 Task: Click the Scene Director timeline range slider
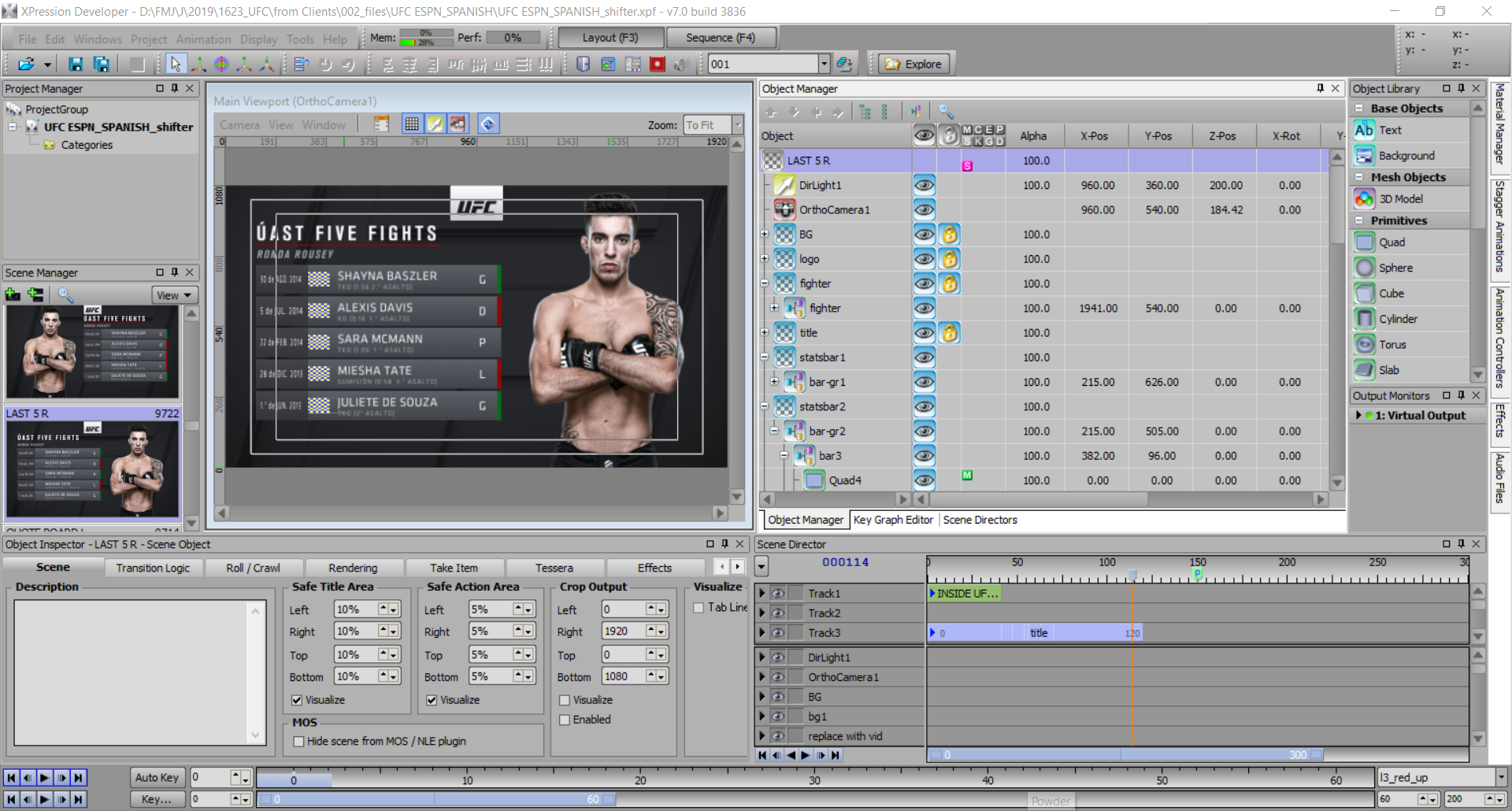click(1125, 755)
